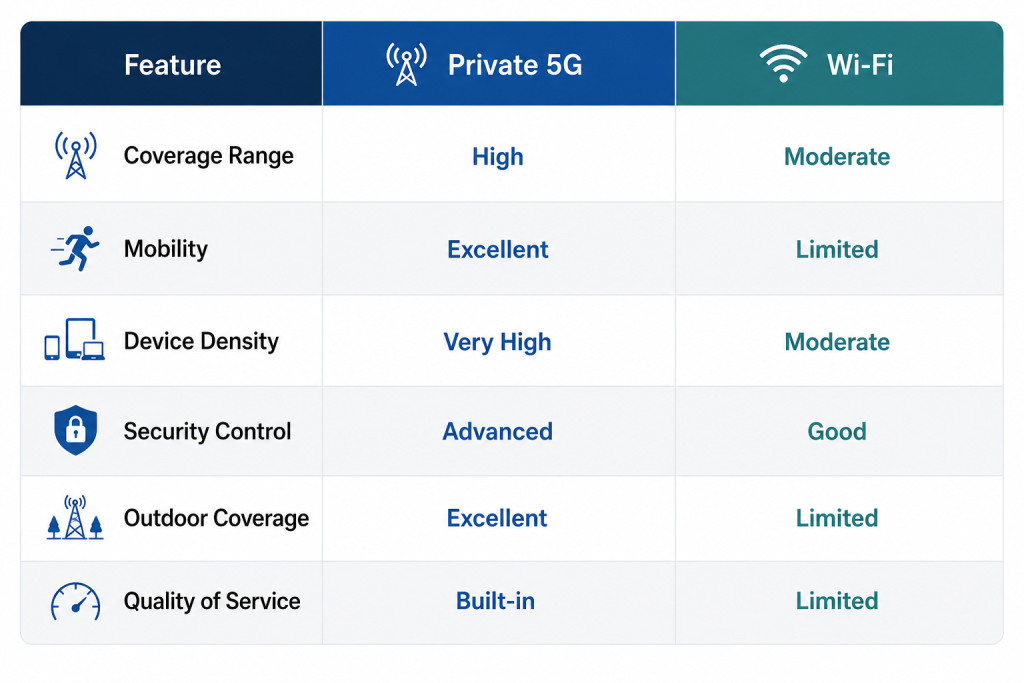Click the Limited Wi-Fi value in Mobility row
Viewport: 1024px width, 683px height.
click(x=837, y=249)
